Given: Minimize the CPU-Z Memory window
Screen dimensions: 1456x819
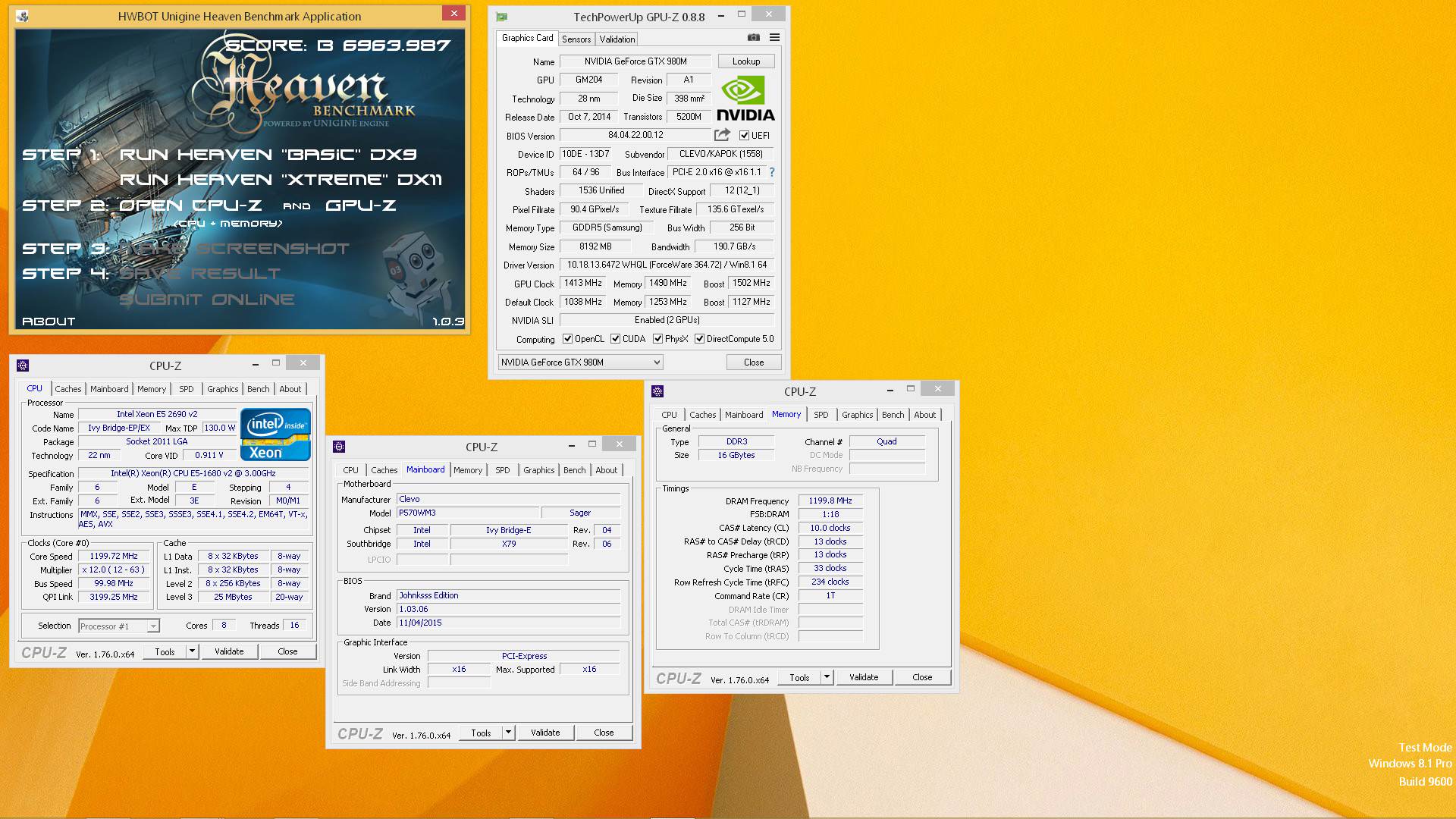Looking at the screenshot, I should click(x=890, y=390).
